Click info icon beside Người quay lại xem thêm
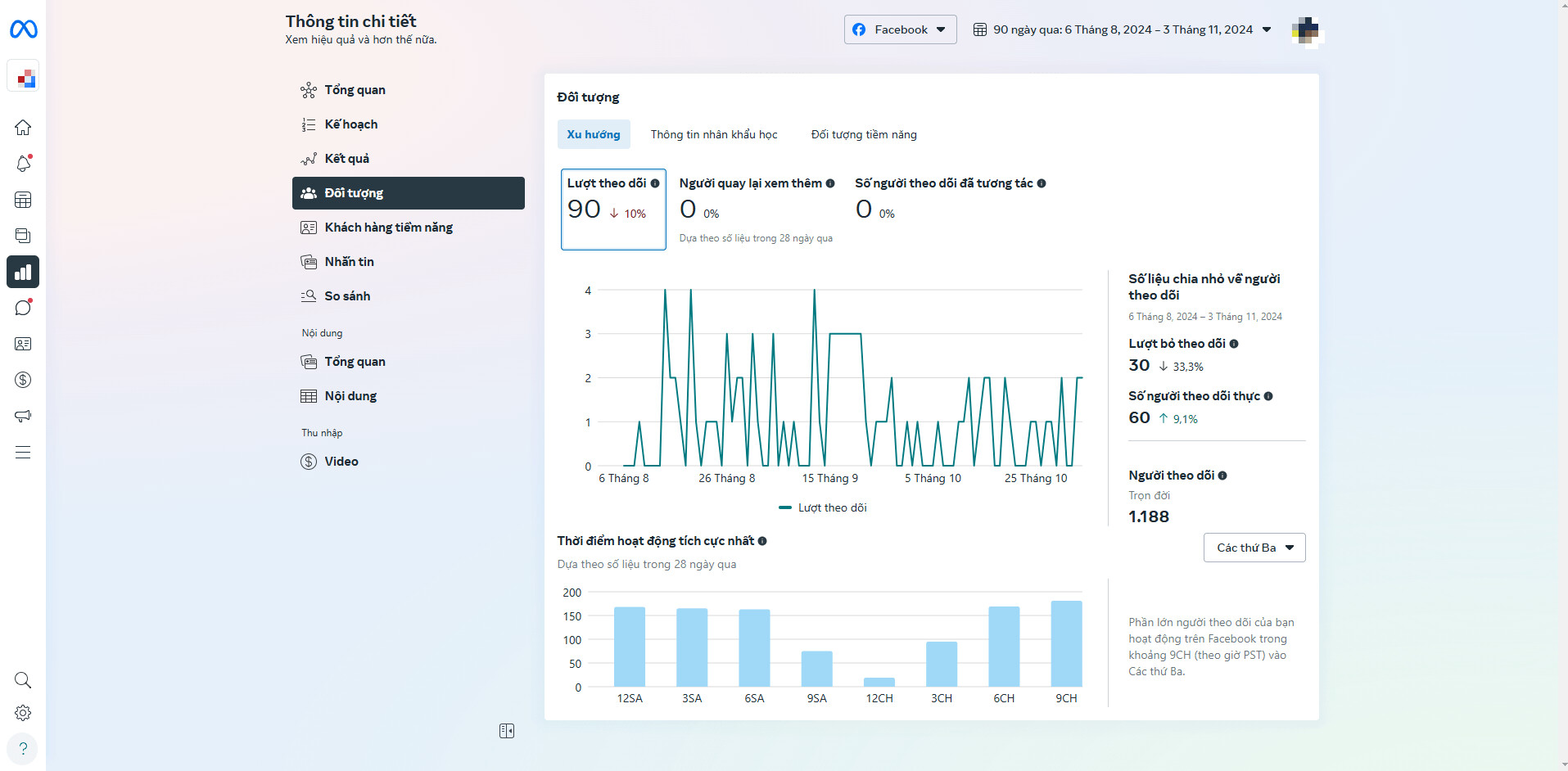The width and height of the screenshot is (1568, 771). pos(830,183)
